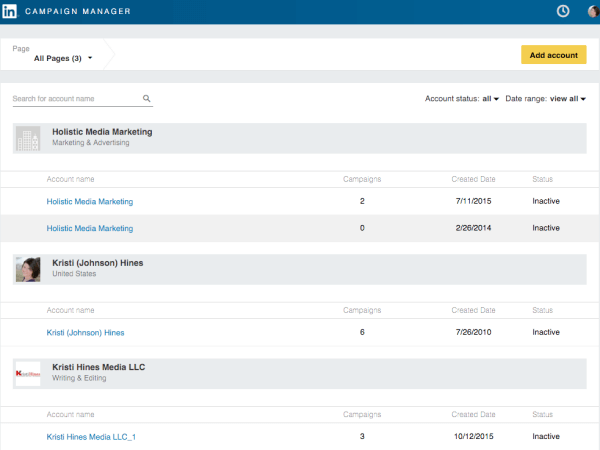Open Holistic Media Marketing account created 2/26/2014

tap(90, 228)
